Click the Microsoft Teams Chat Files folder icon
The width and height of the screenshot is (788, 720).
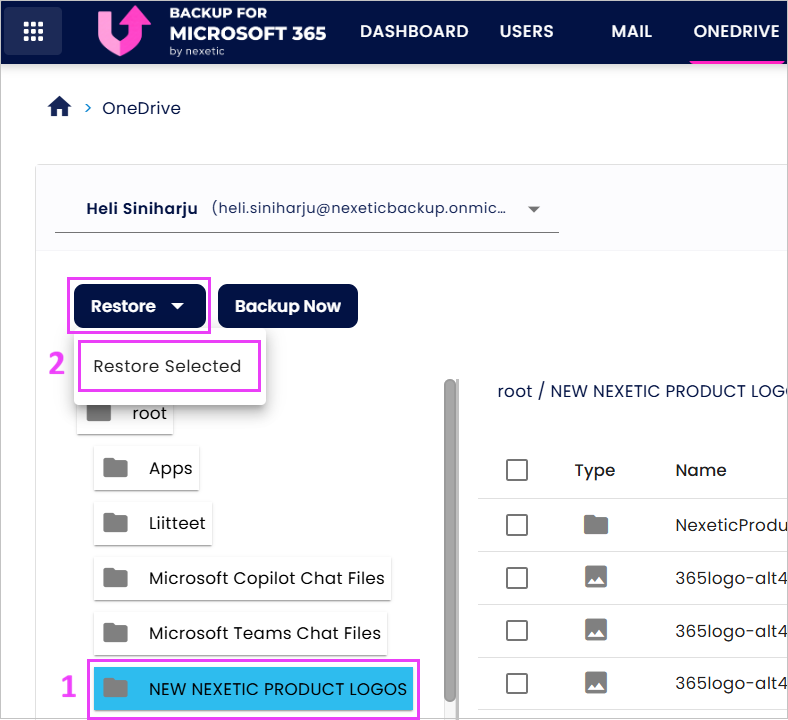point(115,633)
